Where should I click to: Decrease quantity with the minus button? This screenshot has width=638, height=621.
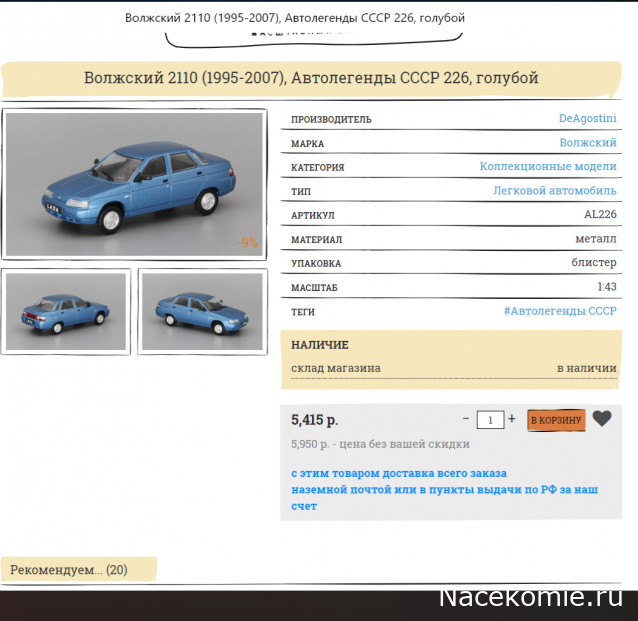466,419
